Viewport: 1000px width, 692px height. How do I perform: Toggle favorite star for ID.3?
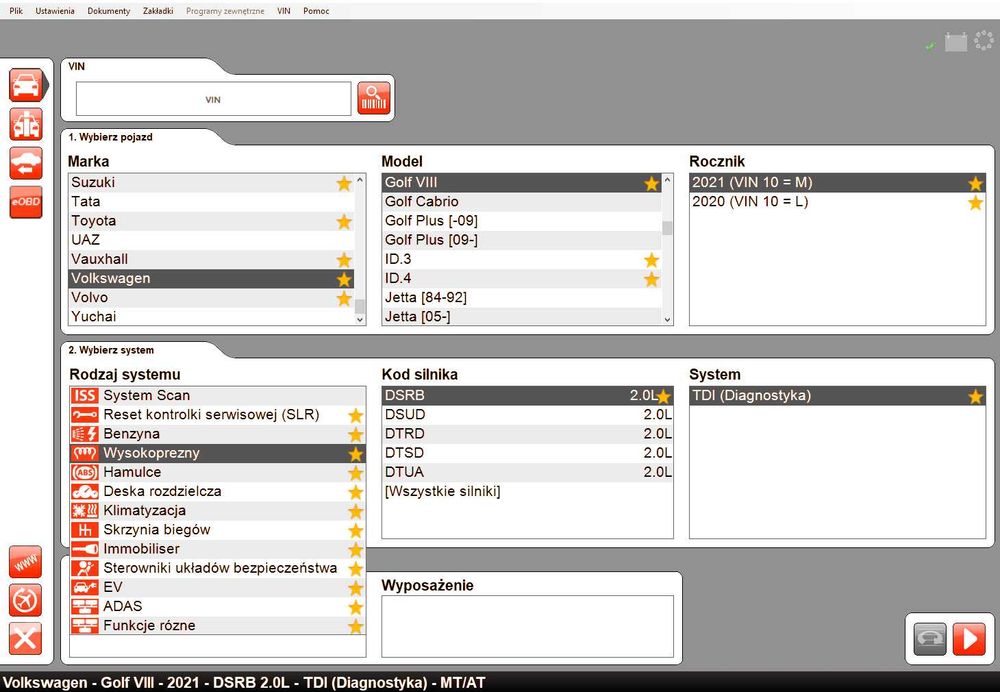click(651, 260)
